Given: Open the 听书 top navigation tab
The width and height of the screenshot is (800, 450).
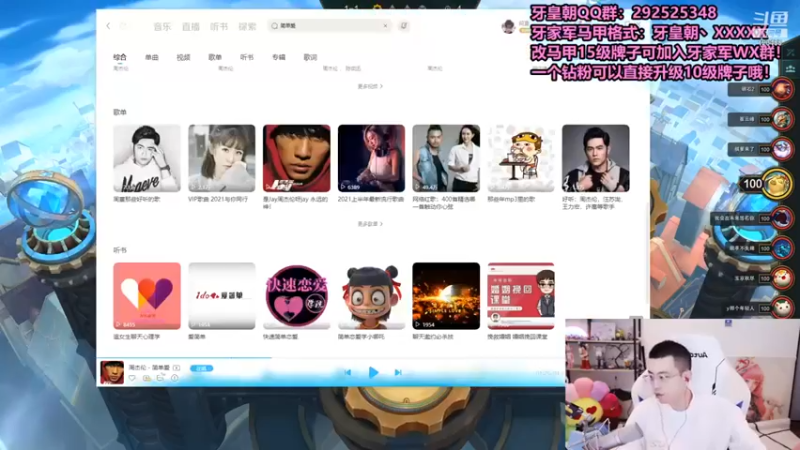Looking at the screenshot, I should tap(219, 27).
